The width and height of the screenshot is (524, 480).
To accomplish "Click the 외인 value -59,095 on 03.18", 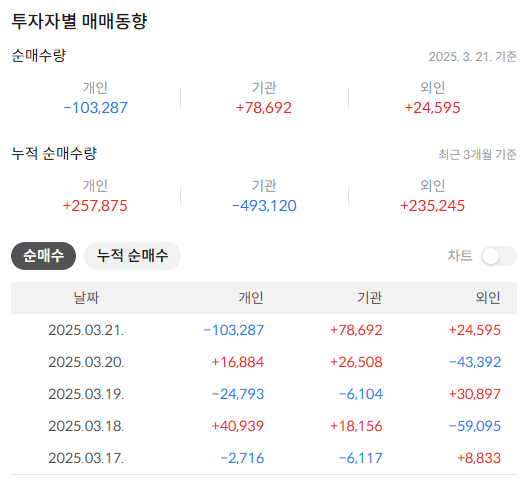I will (x=475, y=426).
